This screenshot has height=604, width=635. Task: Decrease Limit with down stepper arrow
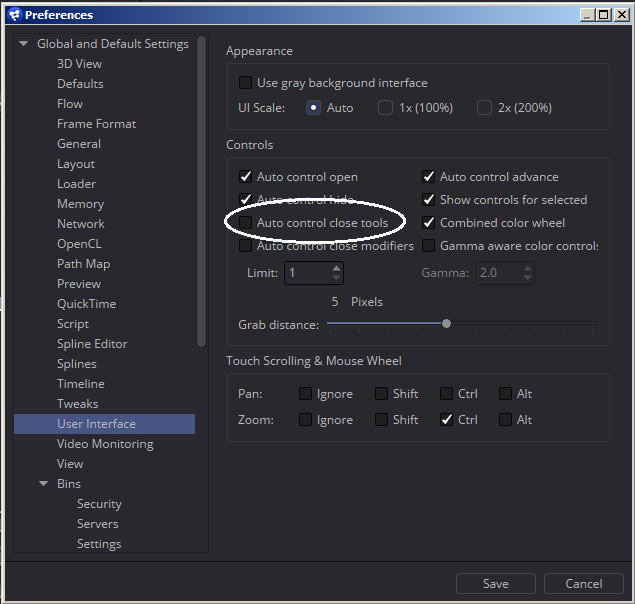point(337,278)
